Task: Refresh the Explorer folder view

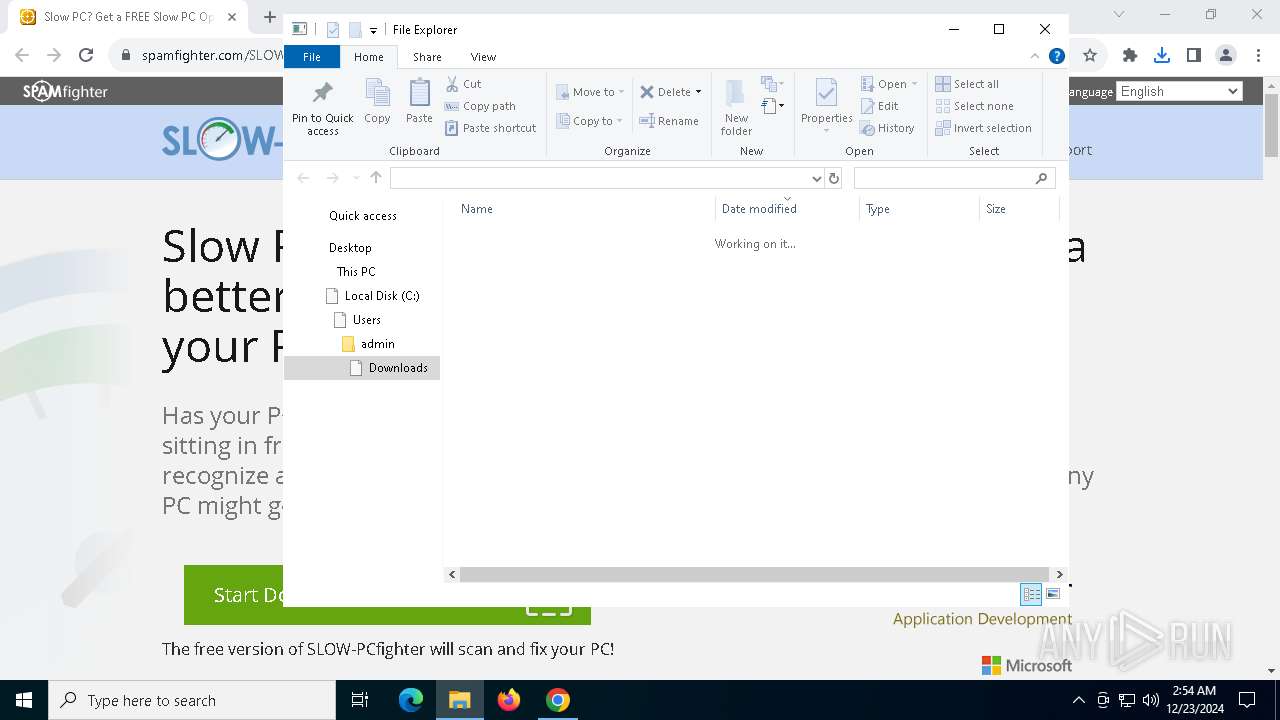Action: 834,178
